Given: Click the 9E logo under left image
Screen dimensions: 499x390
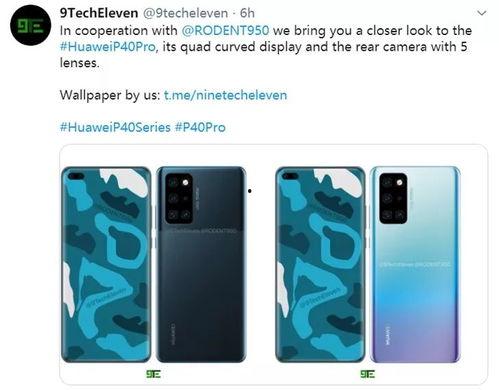Looking at the screenshot, I should 153,374.
